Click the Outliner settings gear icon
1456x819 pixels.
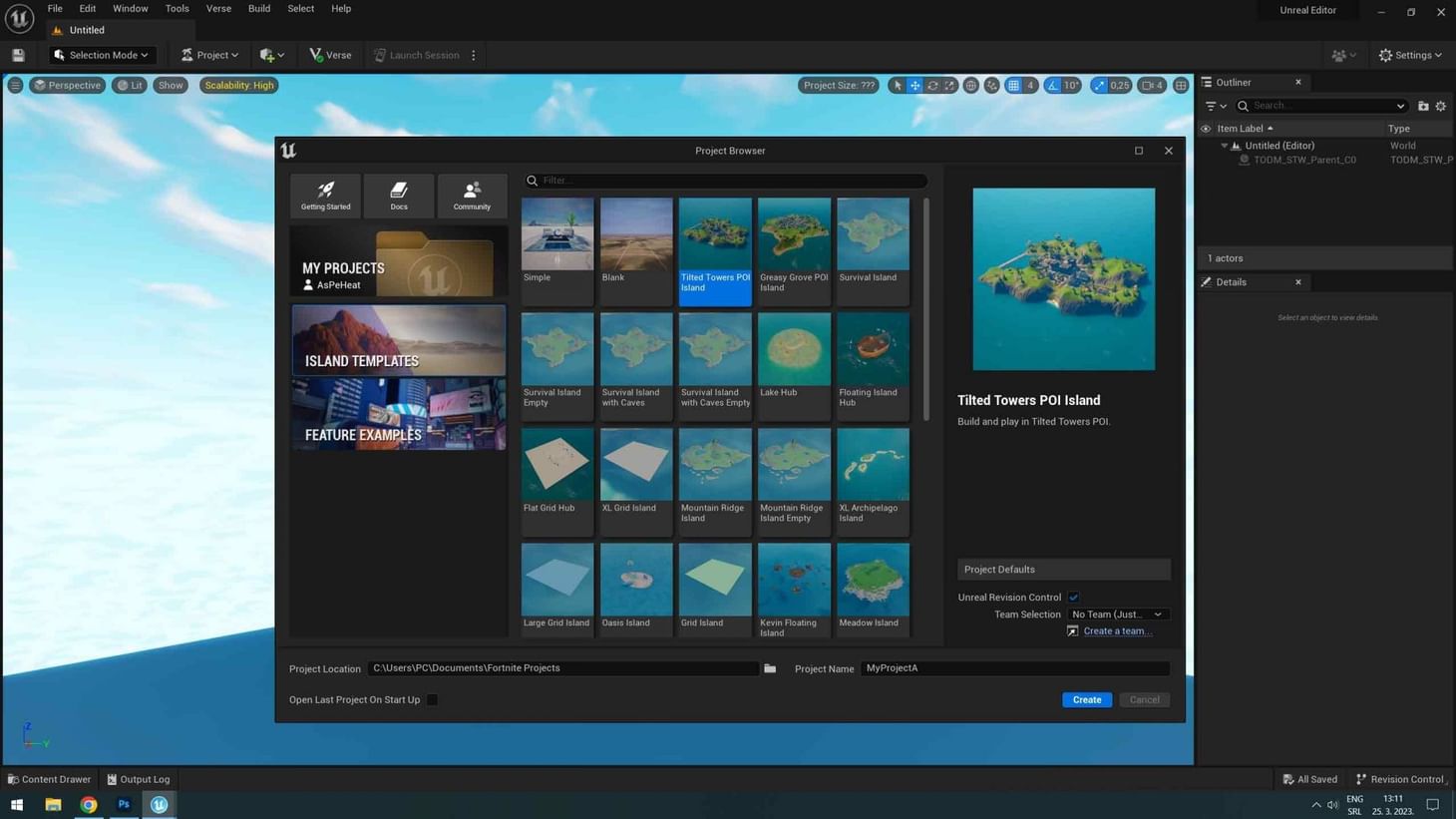tap(1440, 106)
